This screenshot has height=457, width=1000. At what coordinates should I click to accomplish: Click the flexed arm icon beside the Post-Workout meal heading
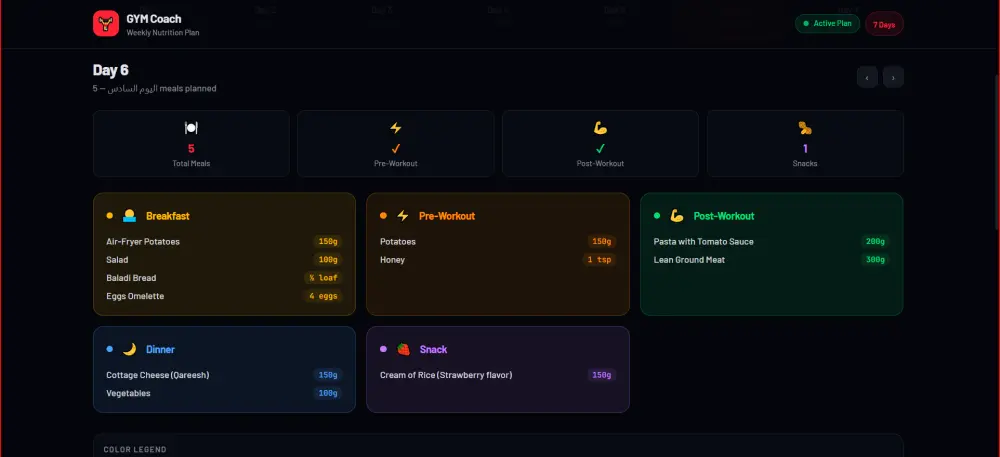point(677,215)
